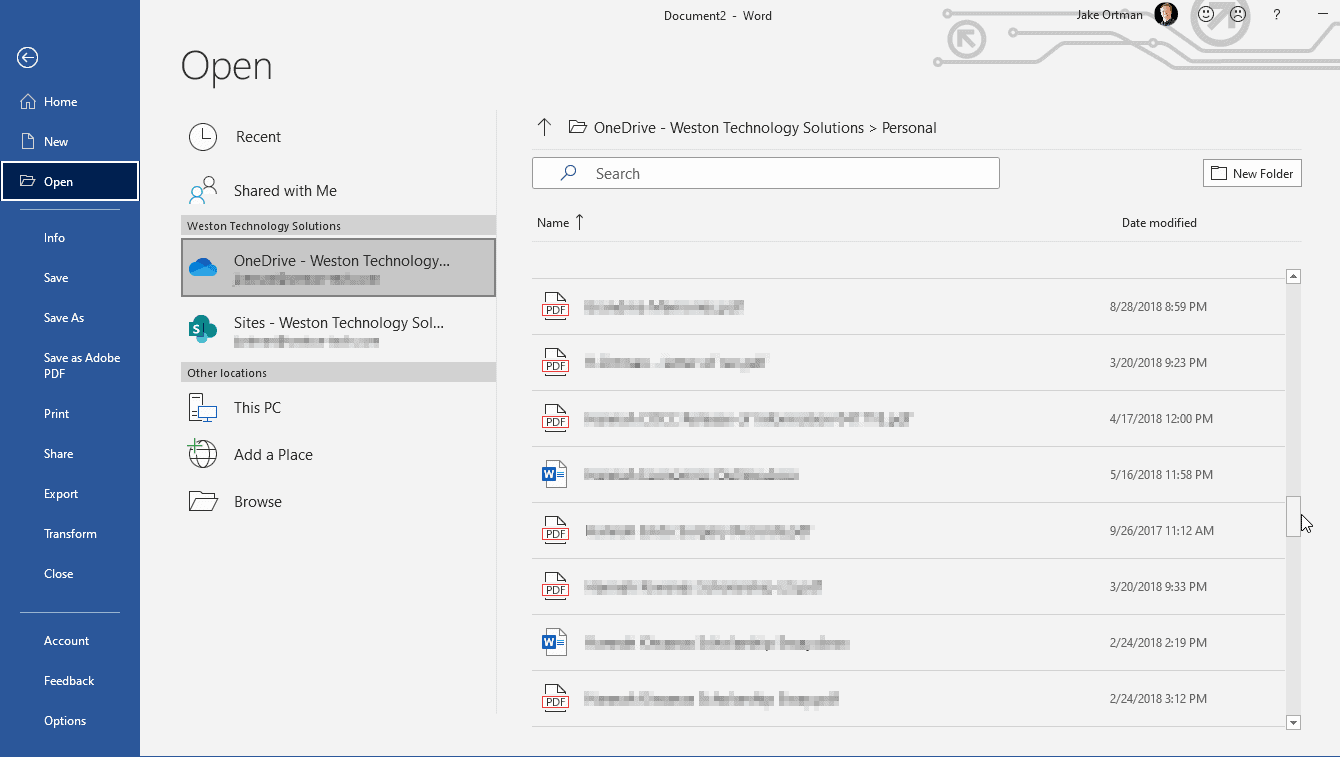Click the scrollbar down arrow in file list

tap(1293, 722)
